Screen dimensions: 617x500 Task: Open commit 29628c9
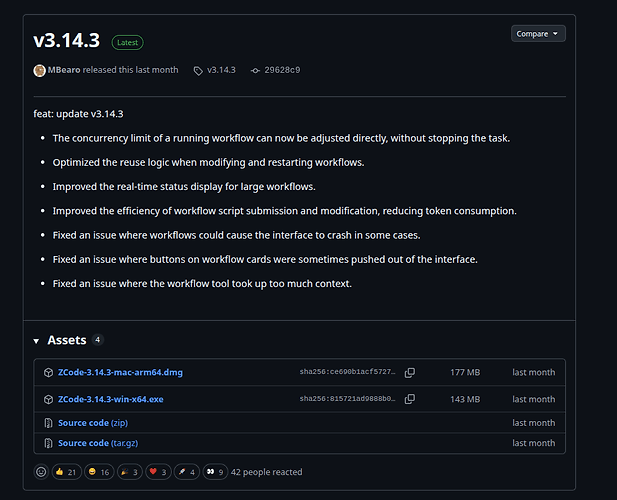pyautogui.click(x=282, y=70)
